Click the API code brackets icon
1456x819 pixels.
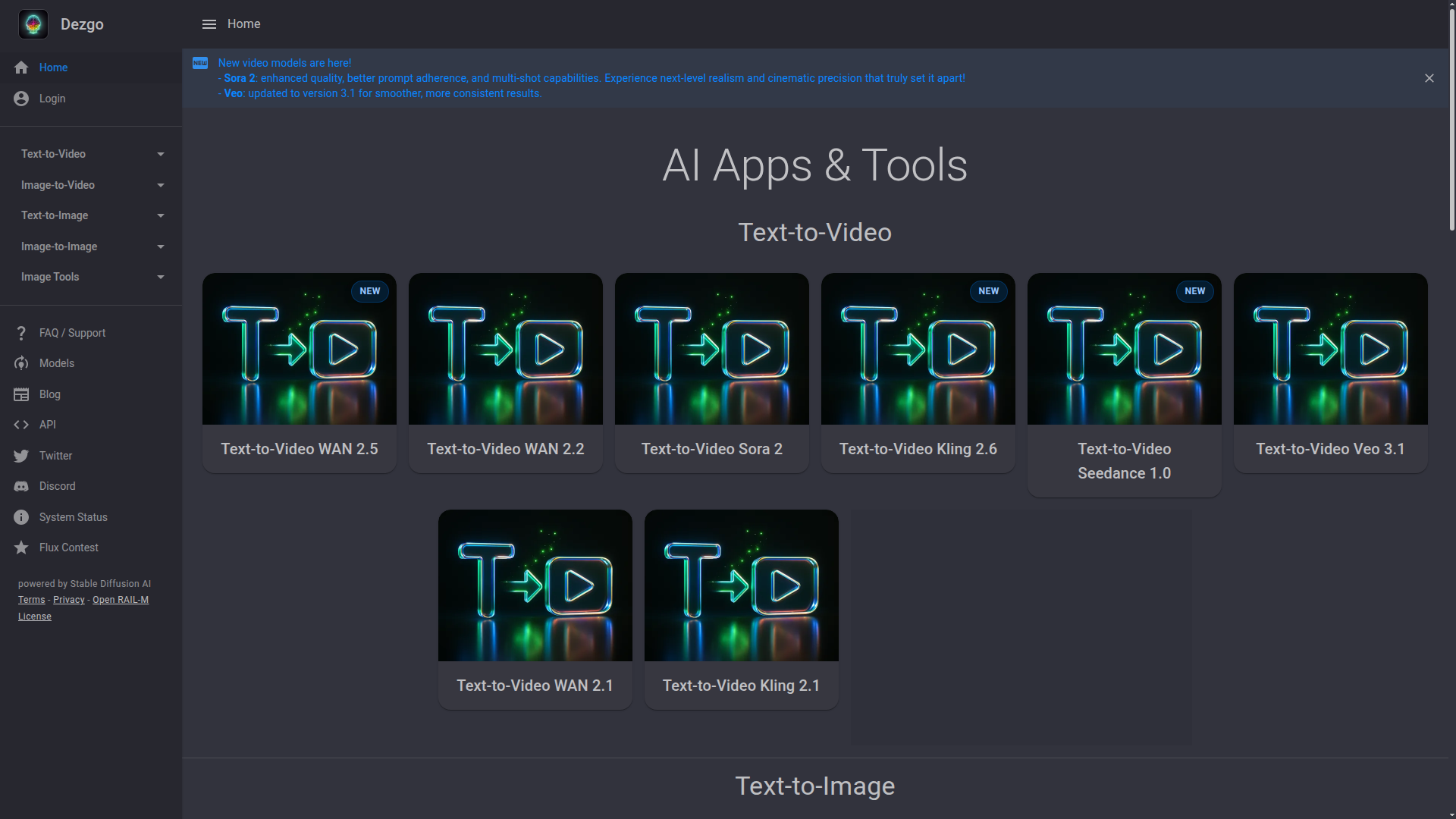pos(21,425)
